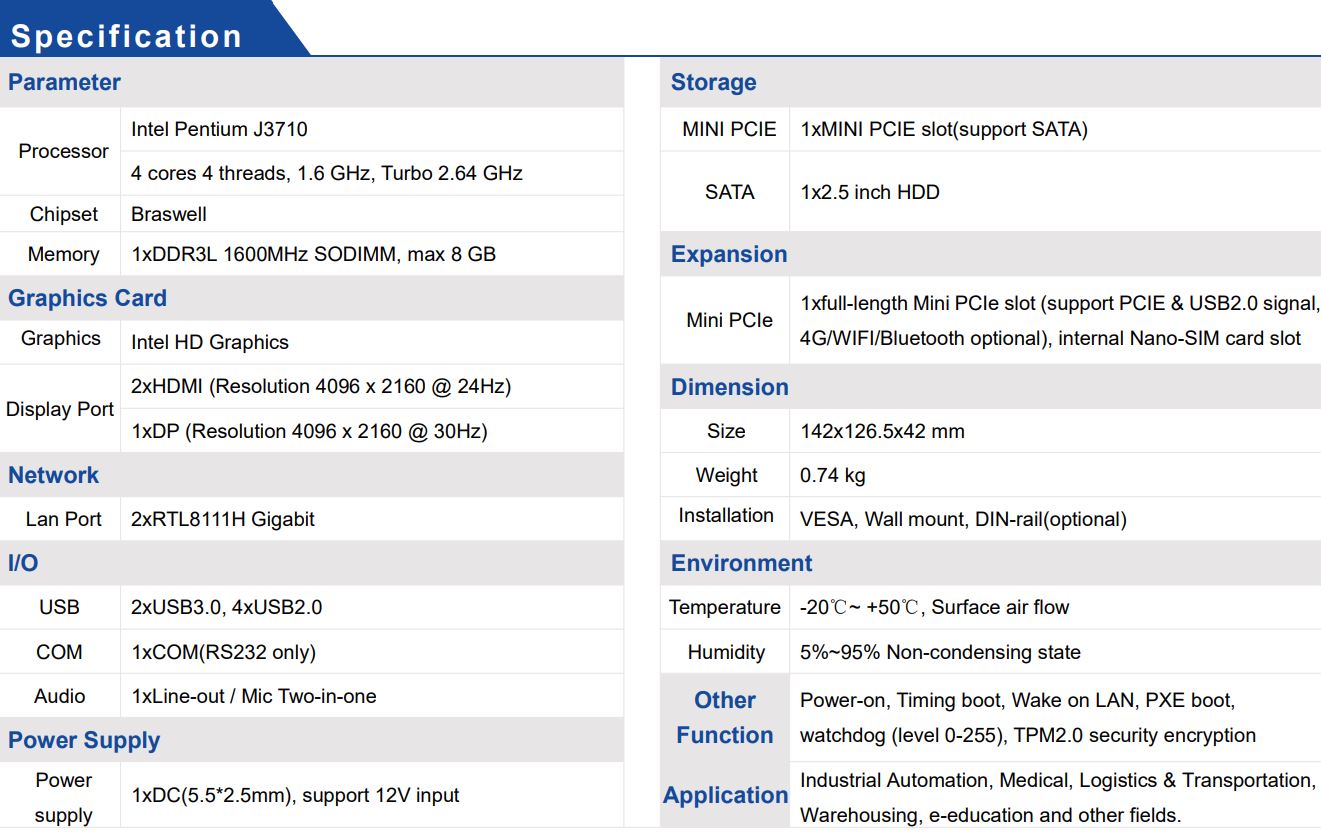
Task: Click the 2xRTL8111H Gigabit value
Action: coord(222,519)
